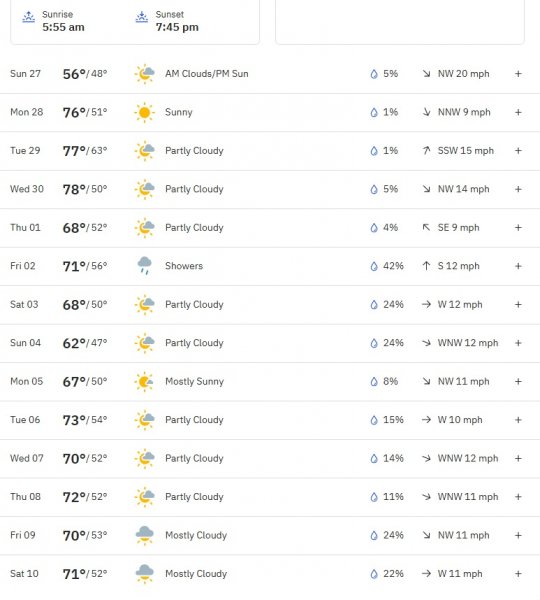Click the Sunny description text
This screenshot has width=540, height=600.
coord(179,112)
